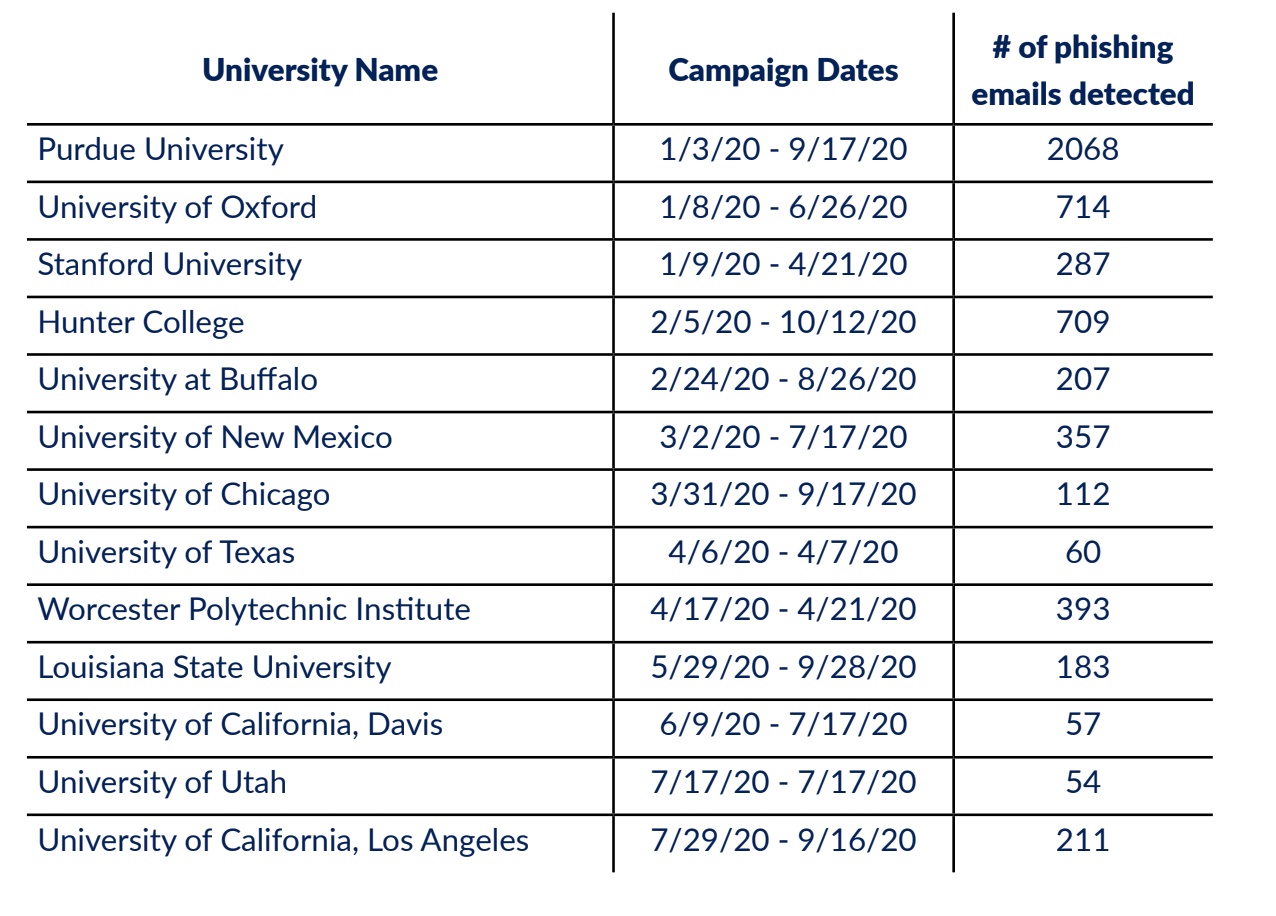Image resolution: width=1276 pixels, height=916 pixels.
Task: Select the University of Texas cell
Action: [166, 553]
